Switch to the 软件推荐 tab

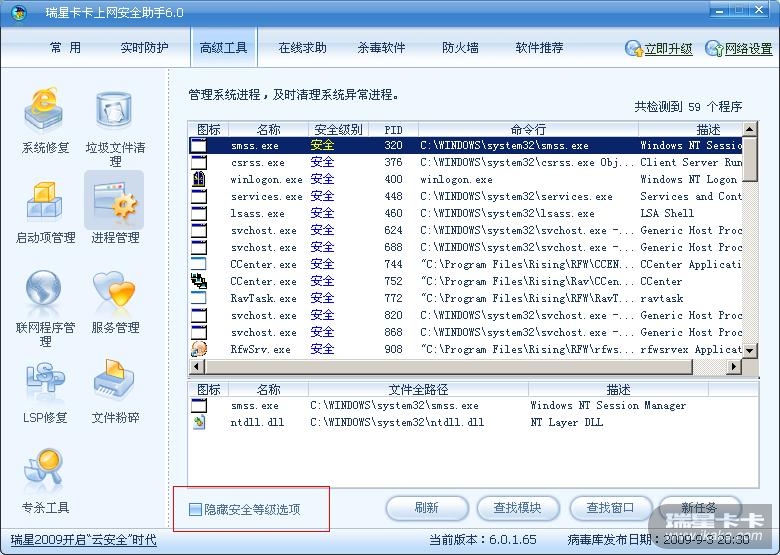pyautogui.click(x=539, y=48)
